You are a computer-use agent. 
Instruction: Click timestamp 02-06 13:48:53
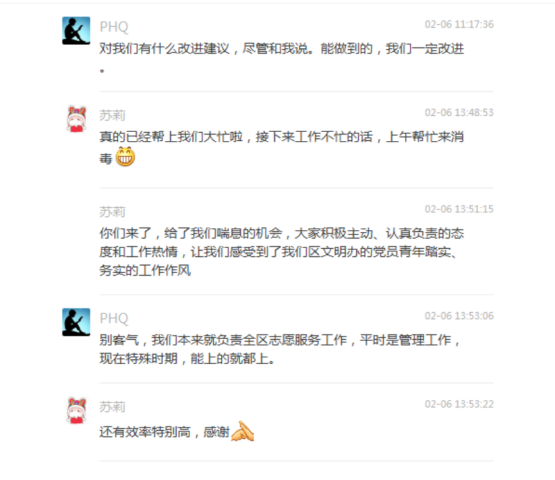[x=459, y=113]
